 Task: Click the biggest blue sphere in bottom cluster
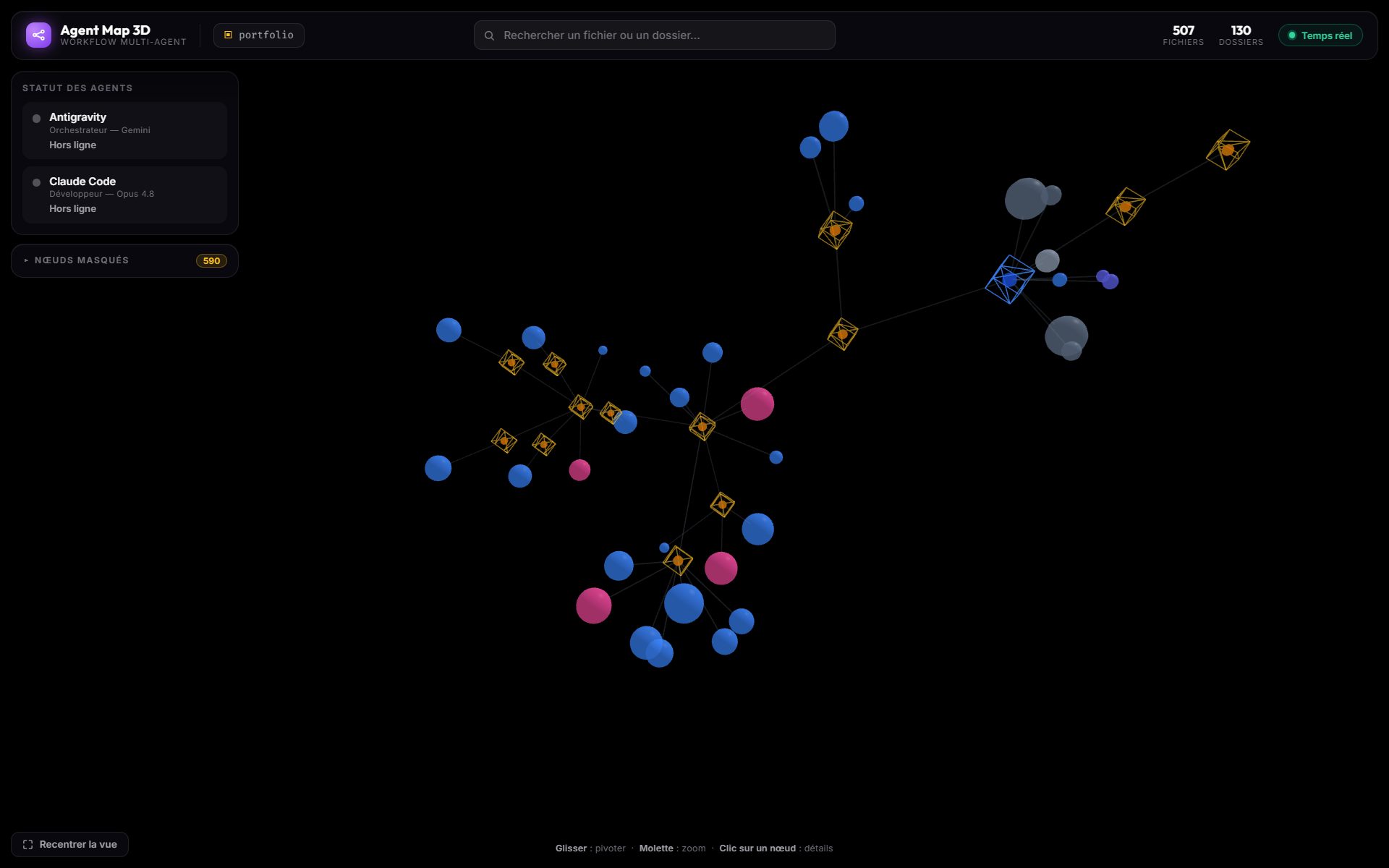point(684,603)
